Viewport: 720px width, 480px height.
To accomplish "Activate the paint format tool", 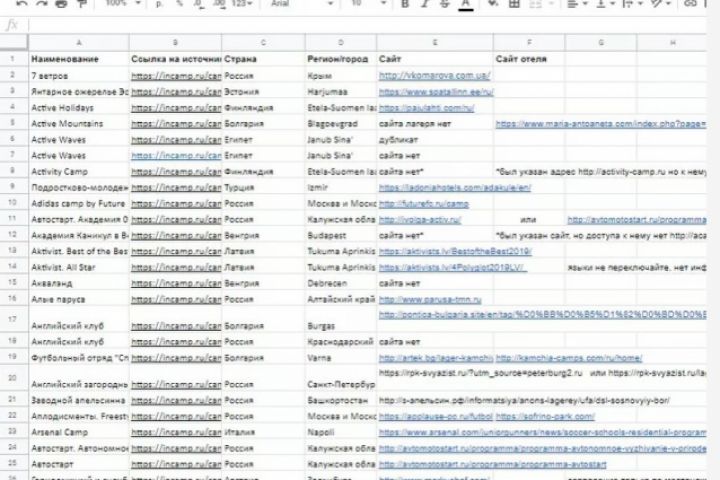I will pos(81,4).
